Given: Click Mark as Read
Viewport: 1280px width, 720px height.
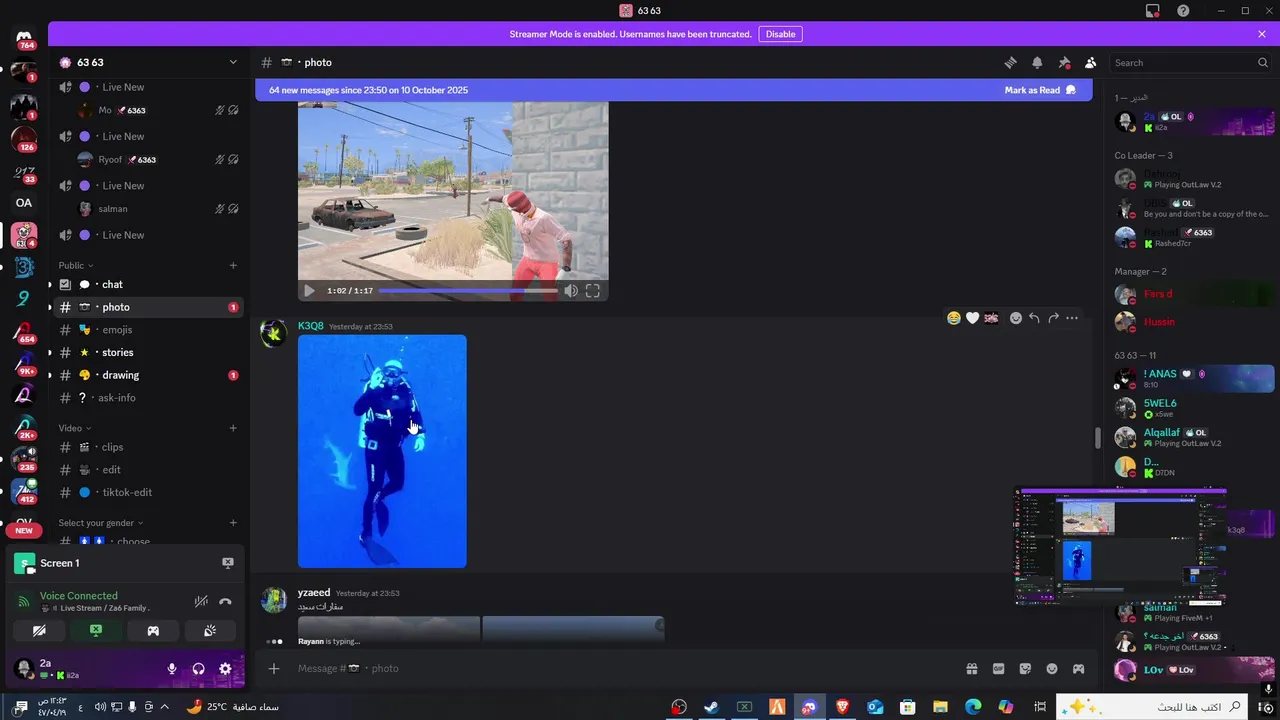Looking at the screenshot, I should coord(1040,90).
